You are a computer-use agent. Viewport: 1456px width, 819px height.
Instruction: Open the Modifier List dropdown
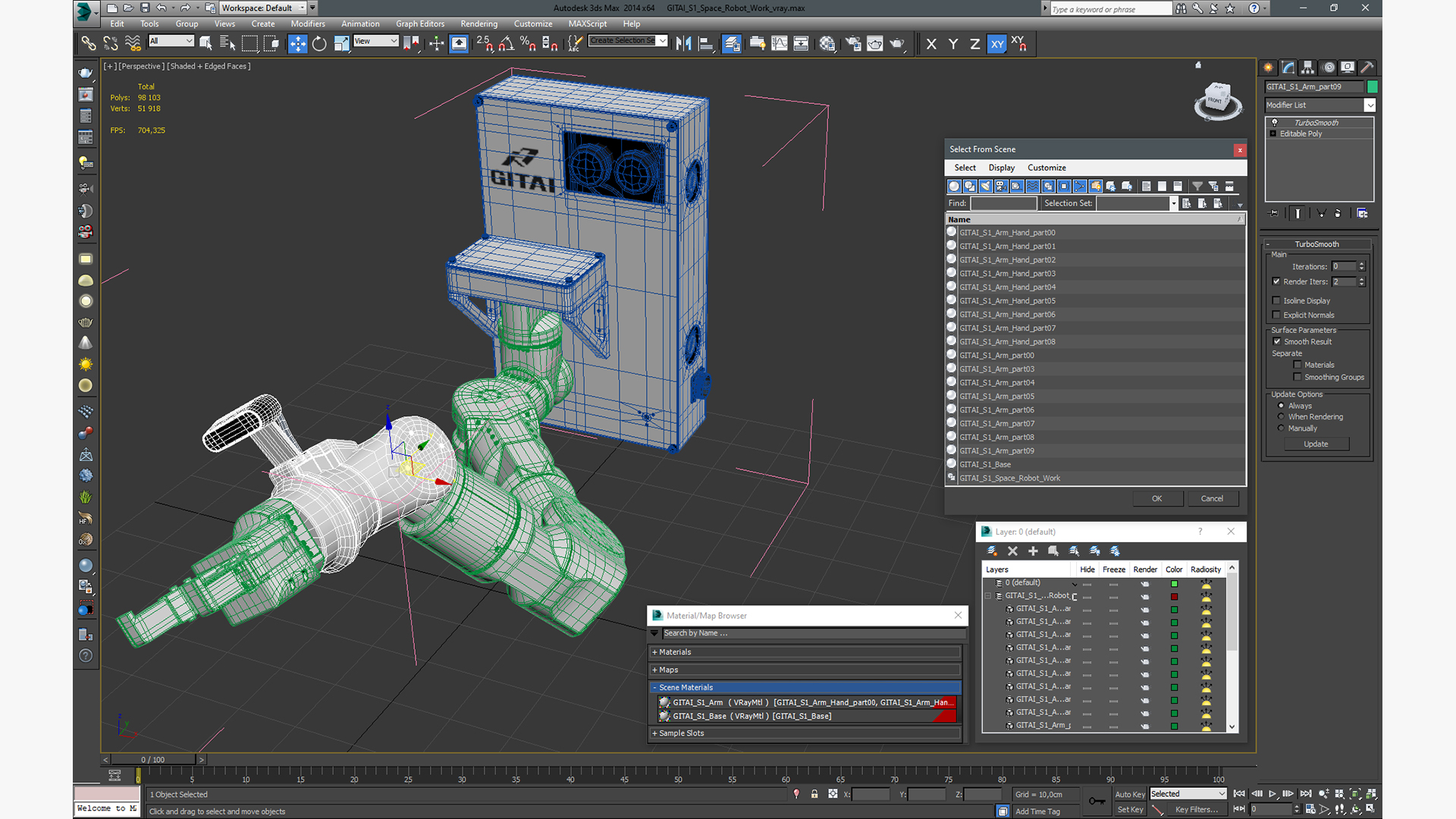[x=1370, y=105]
